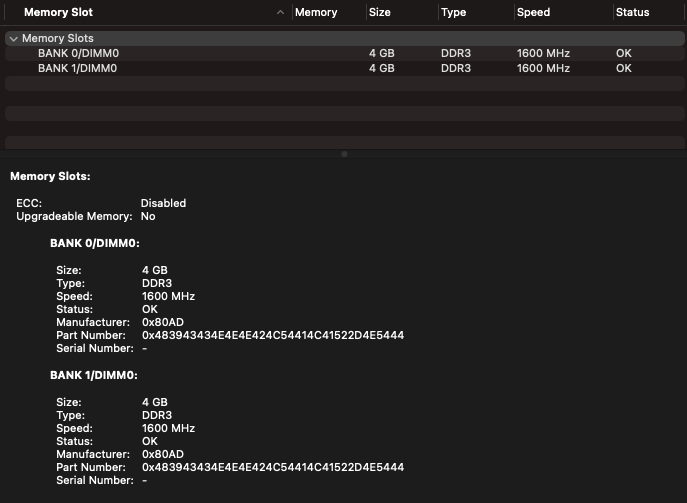
Task: Click the OK status cell of BANK 1/DIMM0 row
Action: (624, 68)
